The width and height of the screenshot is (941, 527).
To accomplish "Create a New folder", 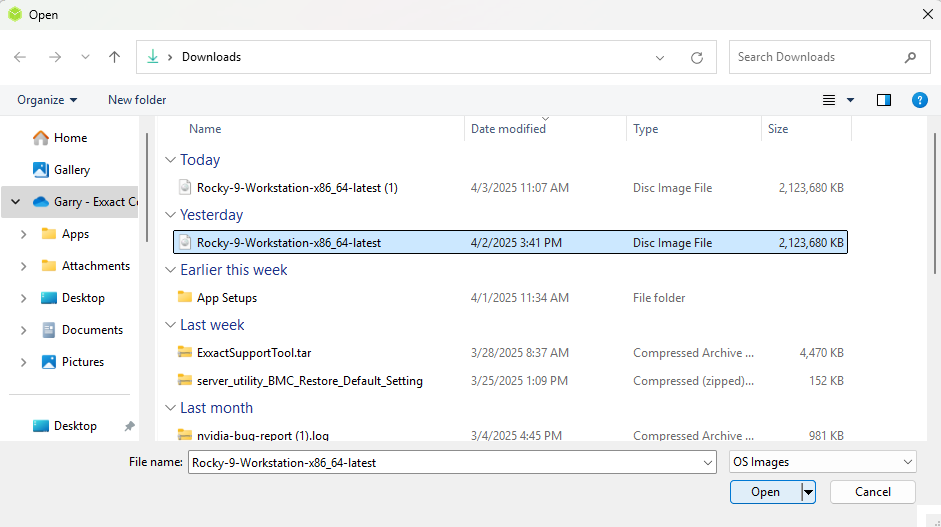I will tap(137, 100).
